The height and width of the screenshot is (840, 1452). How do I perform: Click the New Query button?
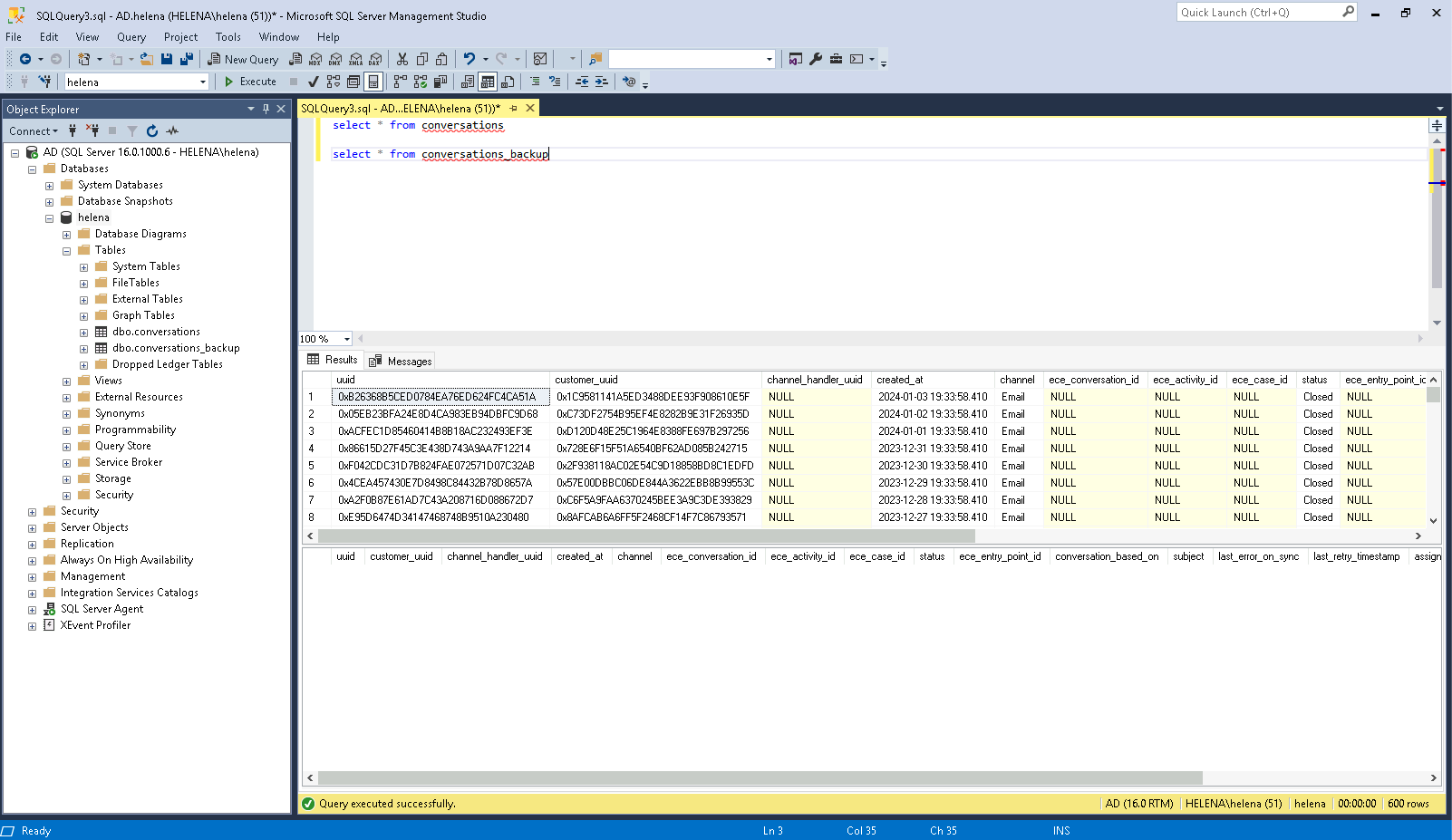[x=243, y=59]
